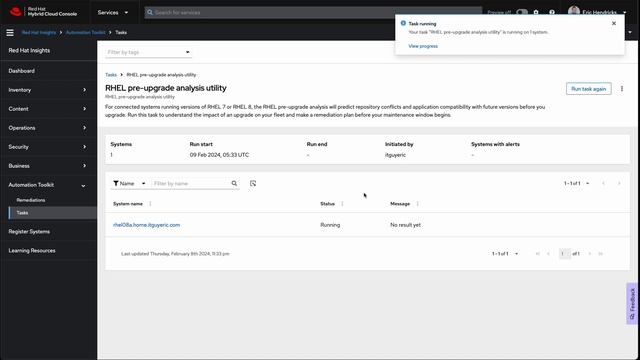
Task: Open the rhel08a.home.itguyeric.com system link
Action: coord(147,225)
